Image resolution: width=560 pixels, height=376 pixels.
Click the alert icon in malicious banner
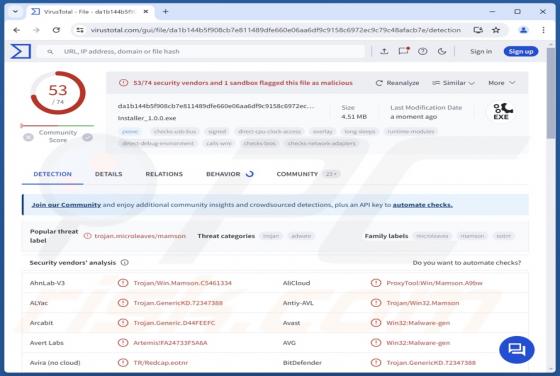click(x=123, y=83)
